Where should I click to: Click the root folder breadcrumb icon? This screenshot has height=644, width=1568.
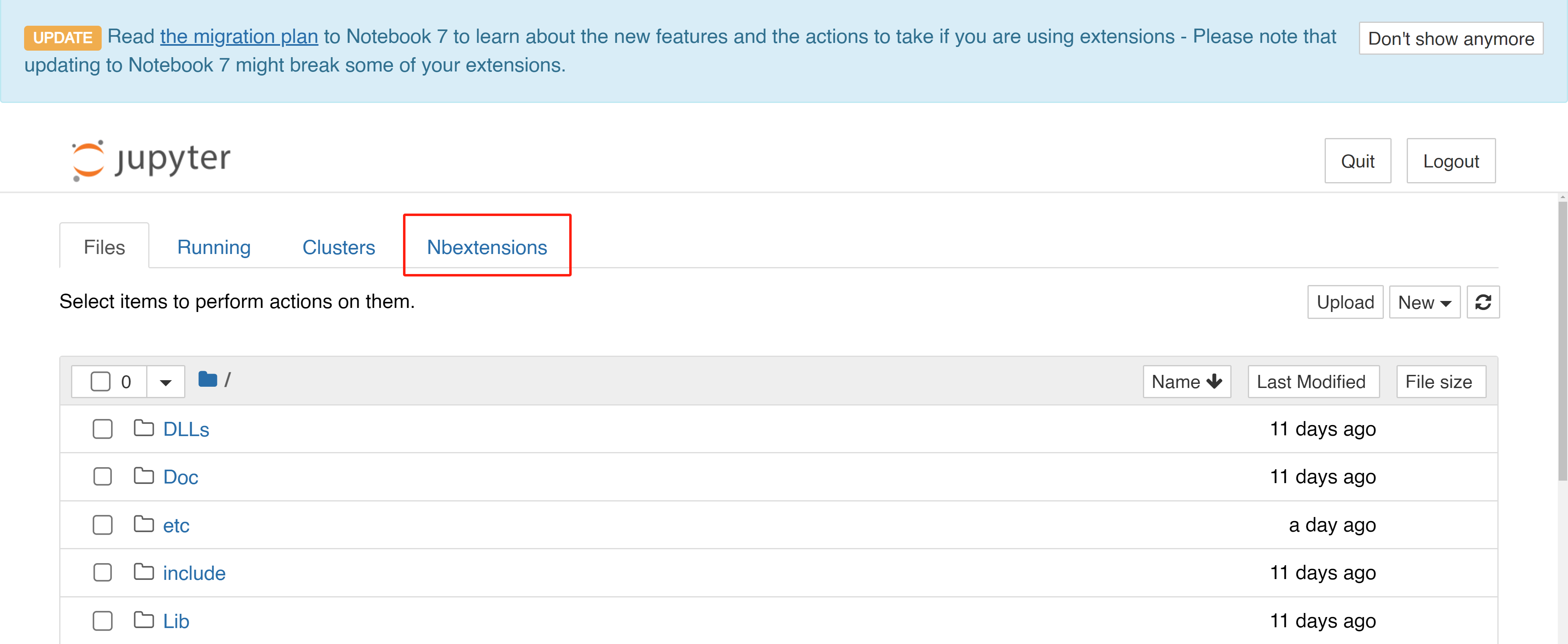tap(207, 380)
